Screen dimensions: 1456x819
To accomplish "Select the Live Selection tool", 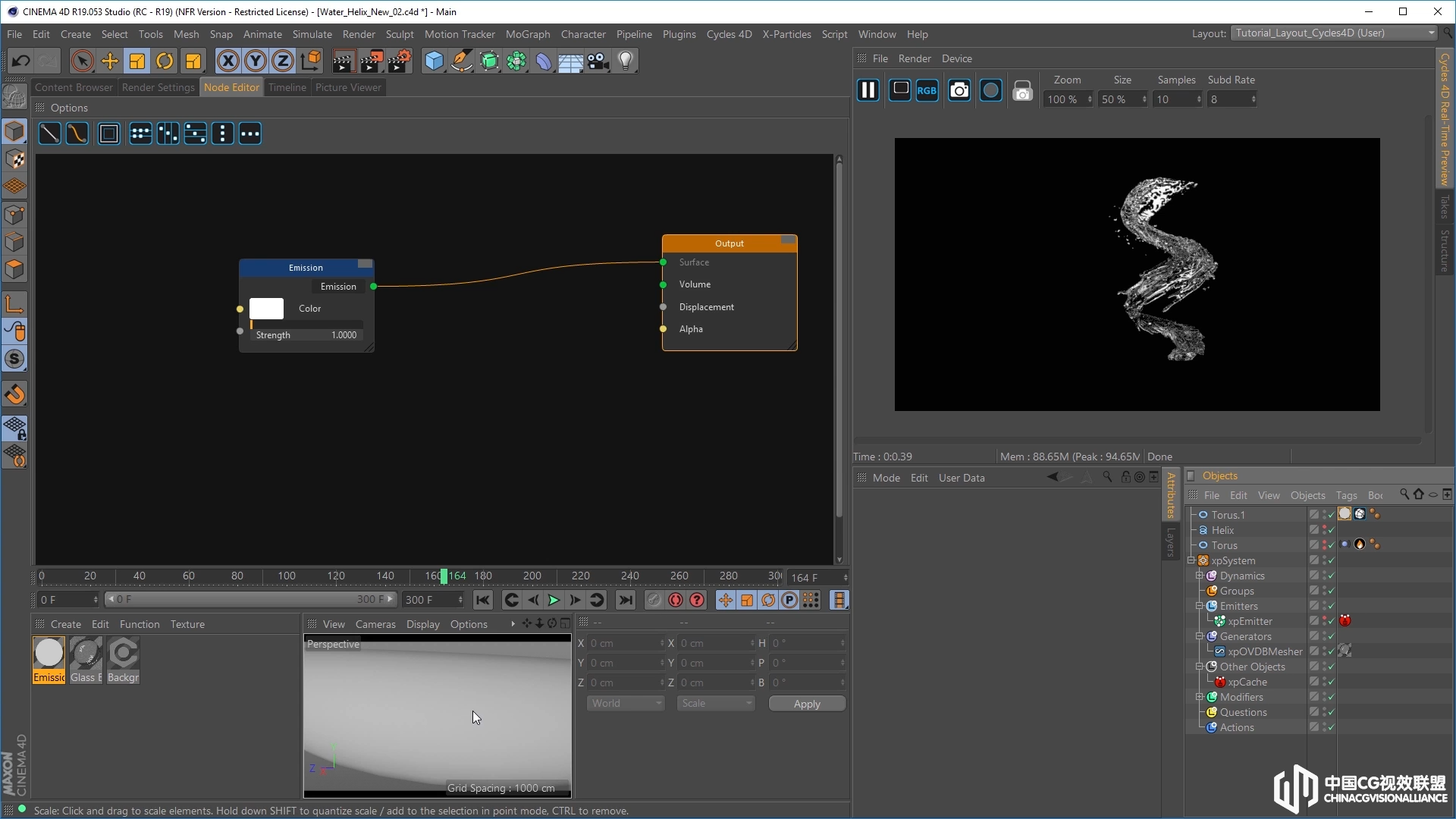I will 82,61.
